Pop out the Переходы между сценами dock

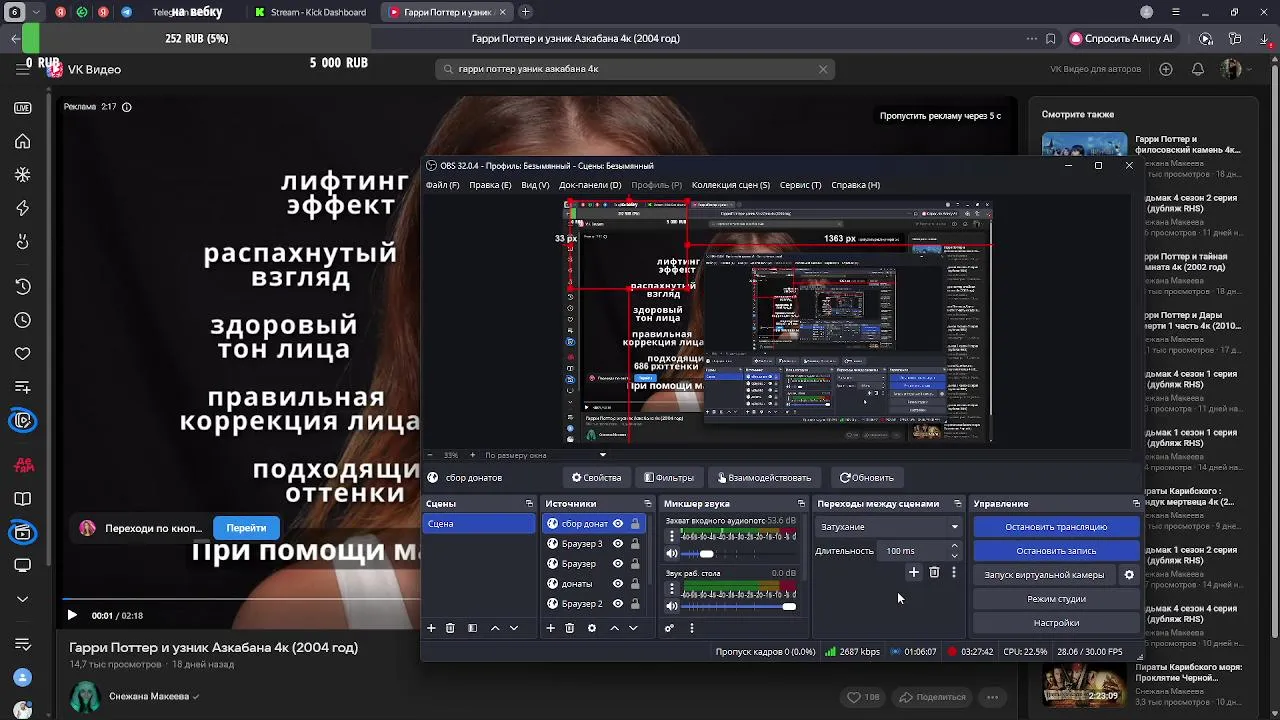[957, 504]
